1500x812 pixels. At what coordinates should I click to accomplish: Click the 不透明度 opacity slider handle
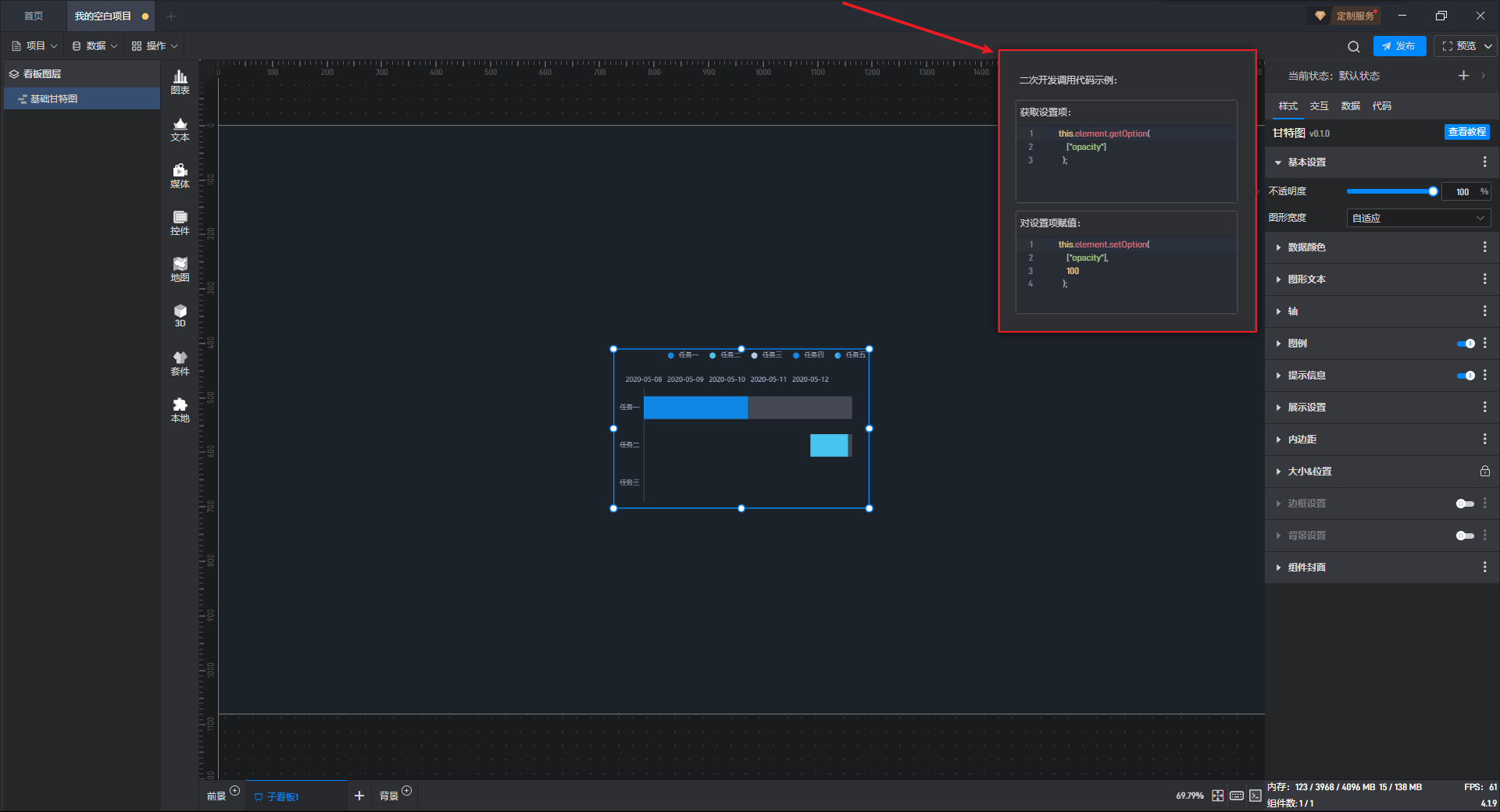(1433, 191)
